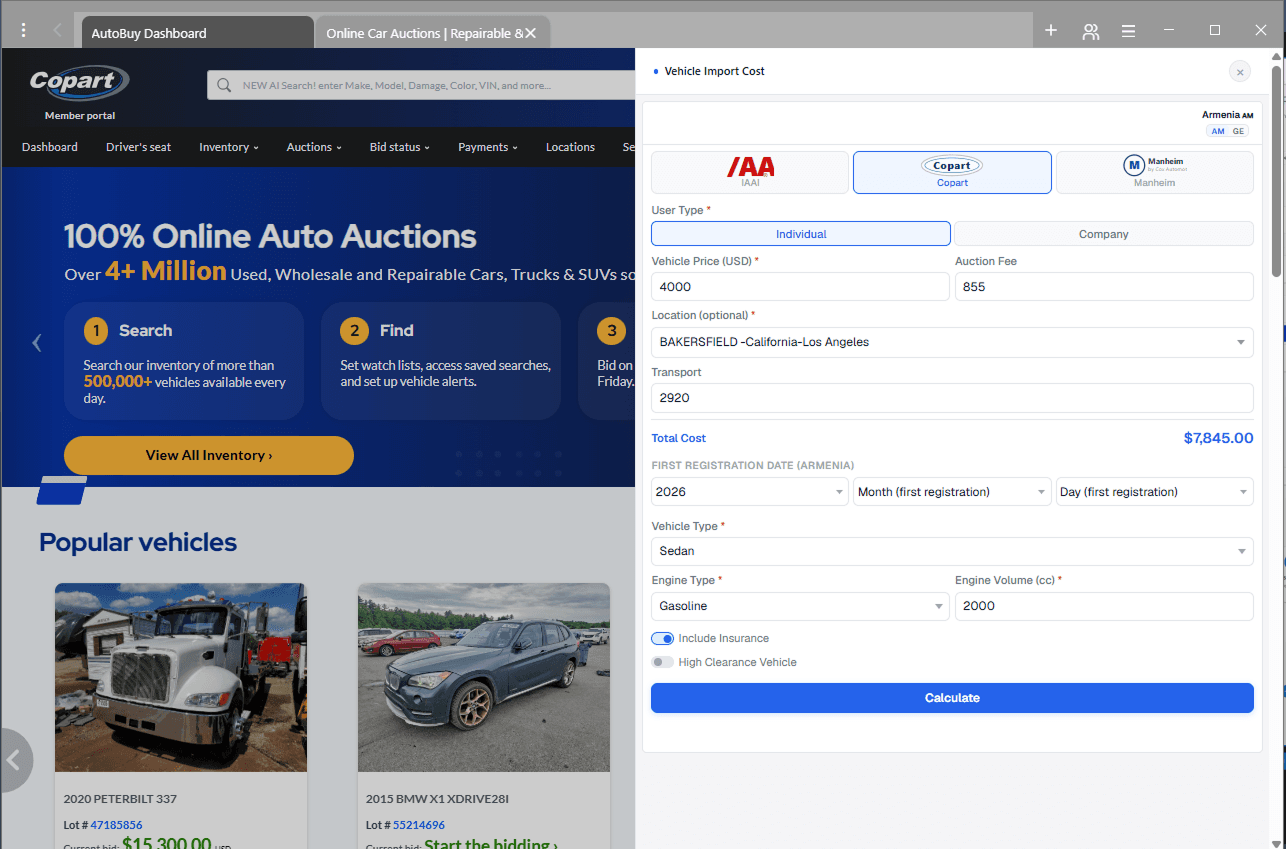Open the 2020 Peterbilt 337 photo
Image resolution: width=1286 pixels, height=849 pixels.
point(181,677)
